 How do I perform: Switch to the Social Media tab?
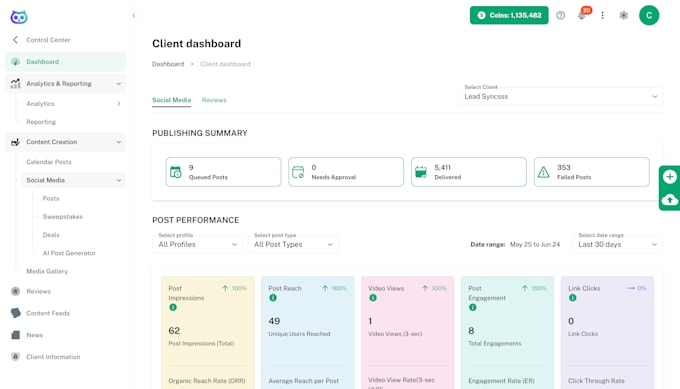(171, 100)
